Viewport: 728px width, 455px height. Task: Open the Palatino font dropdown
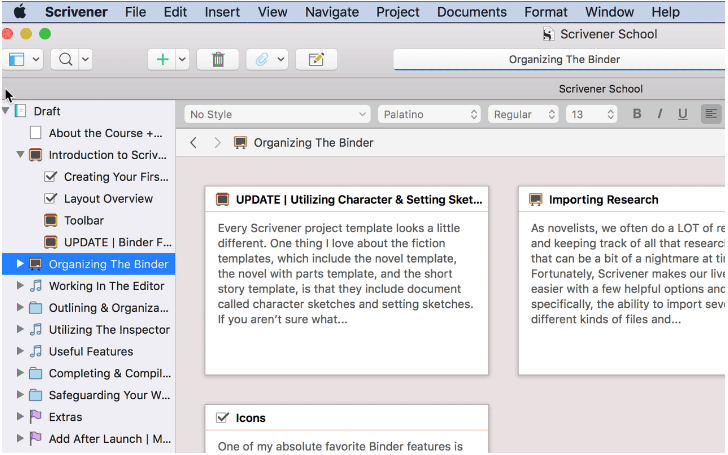click(429, 114)
